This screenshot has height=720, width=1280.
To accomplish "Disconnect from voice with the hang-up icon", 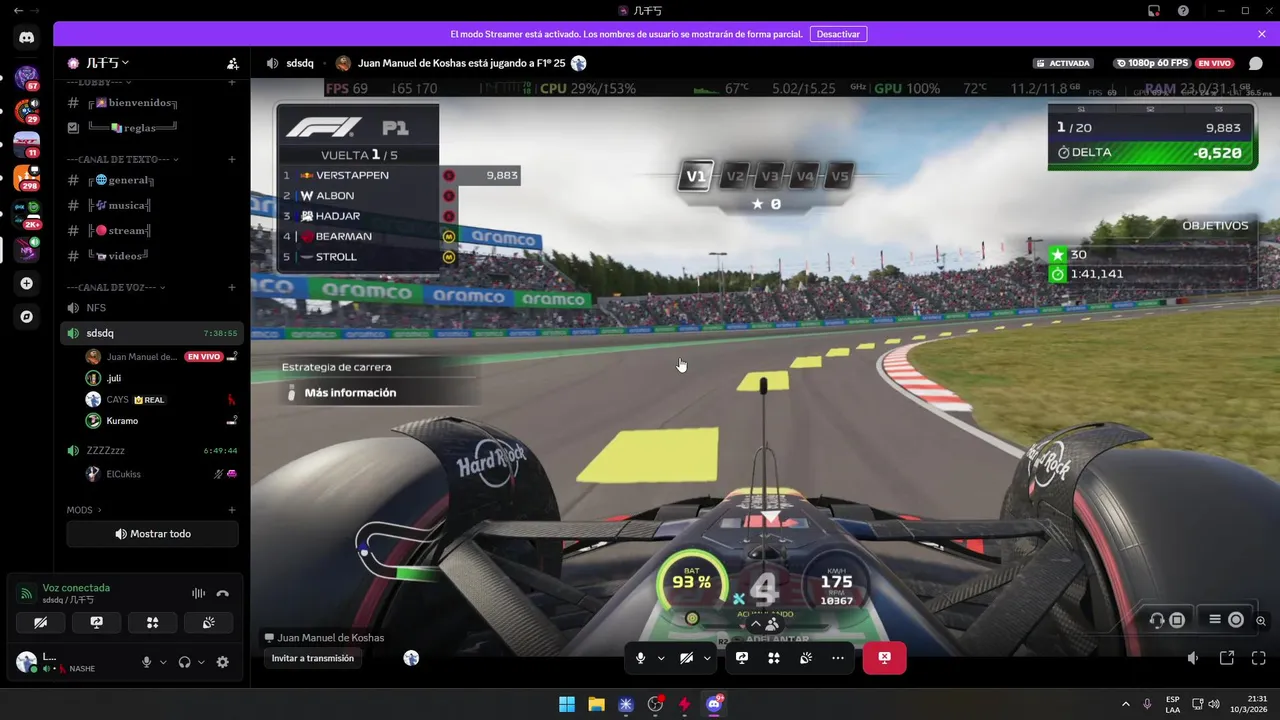I will point(222,593).
